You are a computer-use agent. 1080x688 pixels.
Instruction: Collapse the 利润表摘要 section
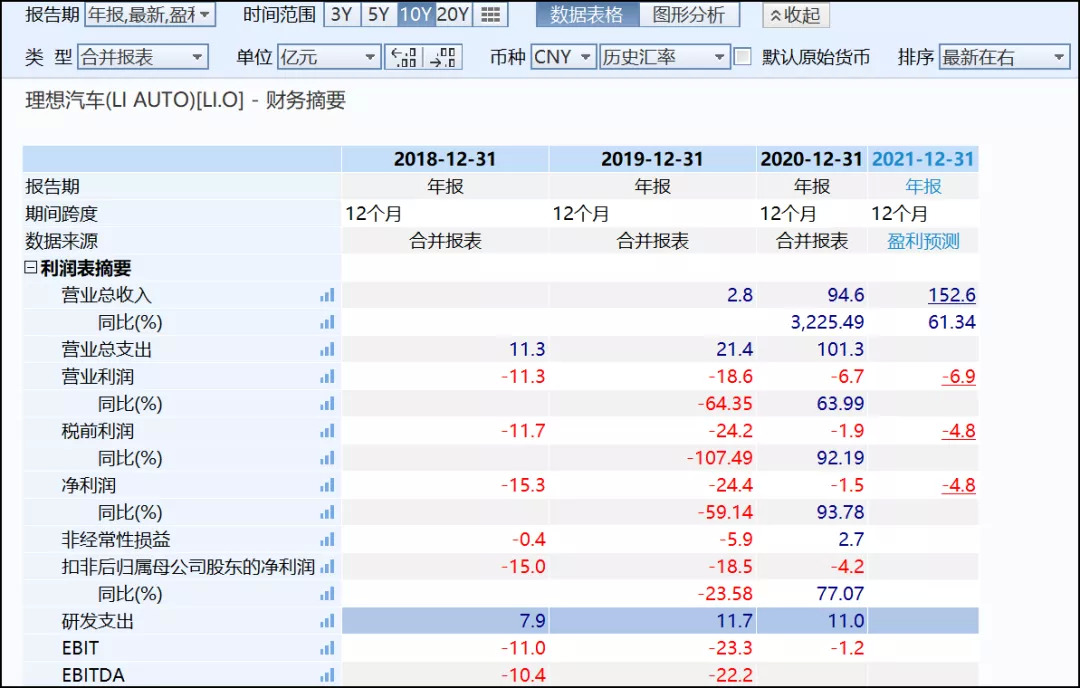[30, 267]
